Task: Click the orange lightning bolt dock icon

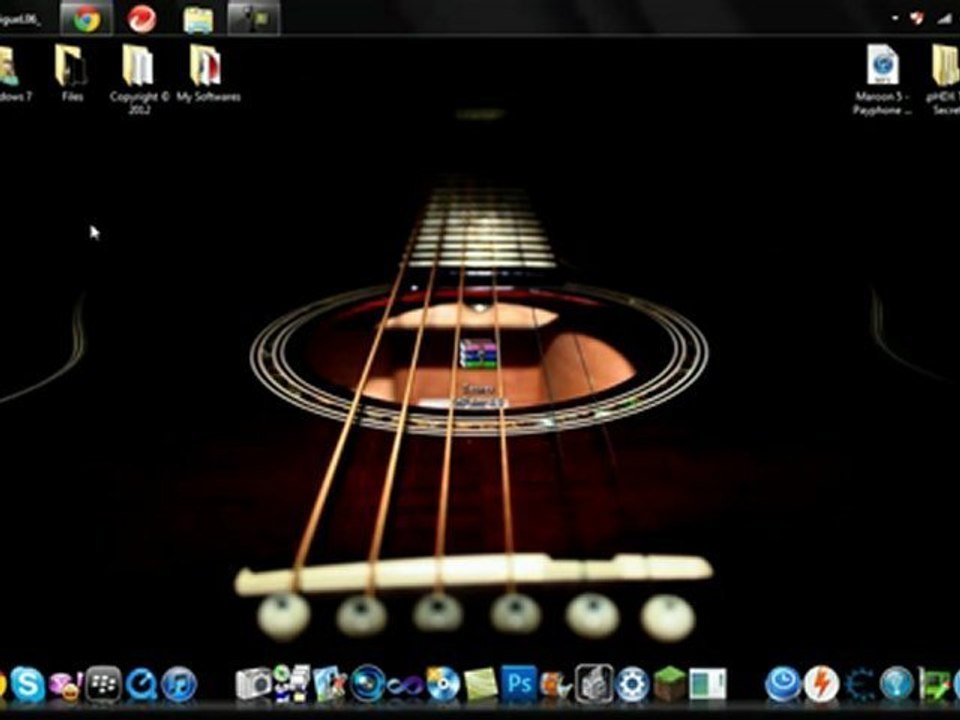Action: pos(821,684)
